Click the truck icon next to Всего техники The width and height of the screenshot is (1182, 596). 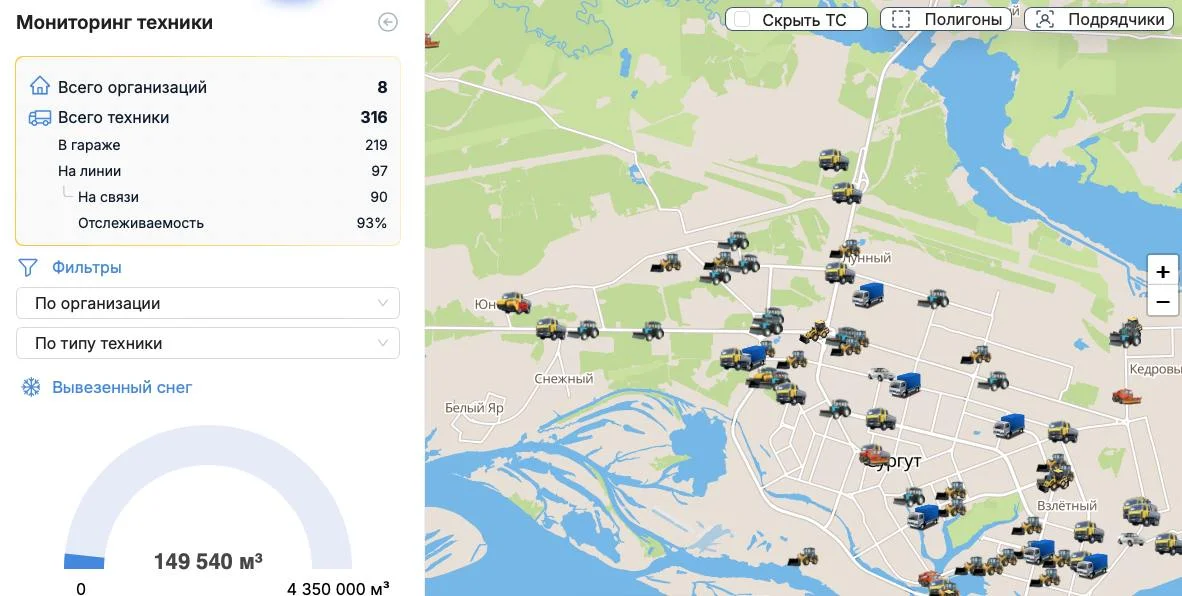coord(39,118)
